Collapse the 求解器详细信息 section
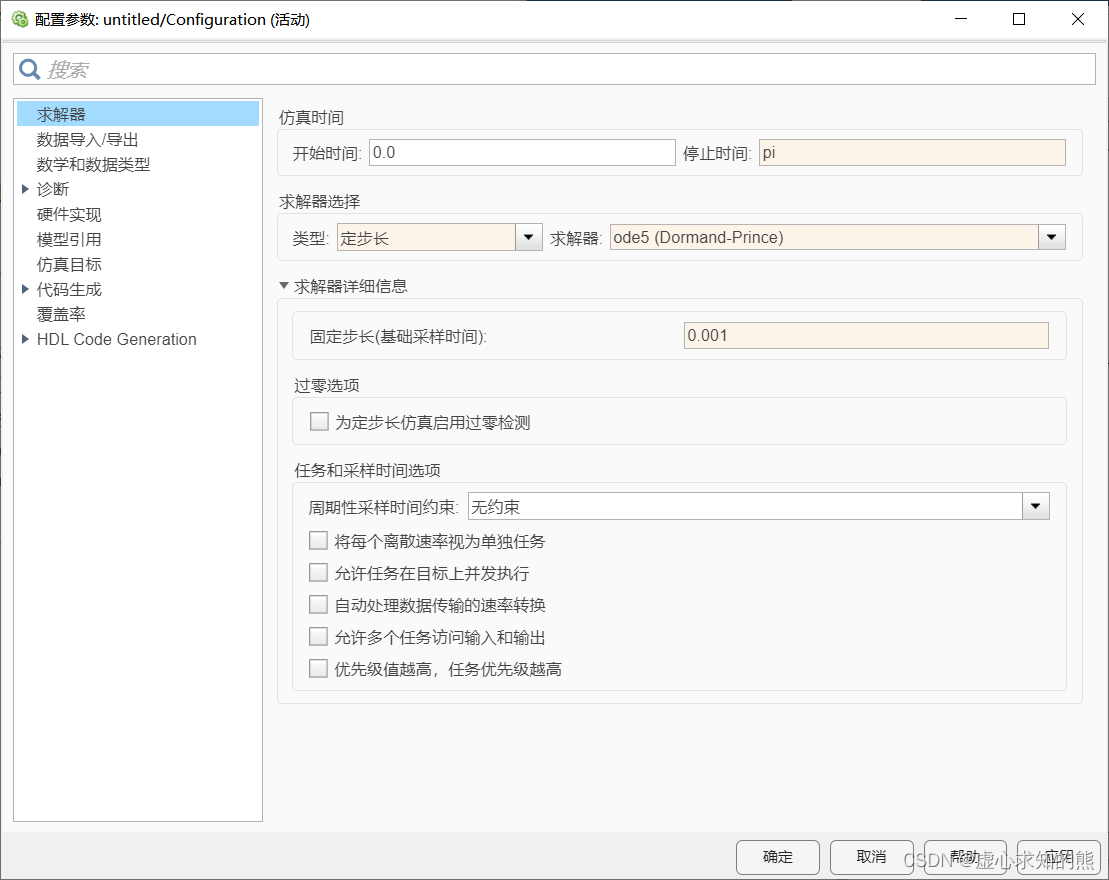 [284, 286]
